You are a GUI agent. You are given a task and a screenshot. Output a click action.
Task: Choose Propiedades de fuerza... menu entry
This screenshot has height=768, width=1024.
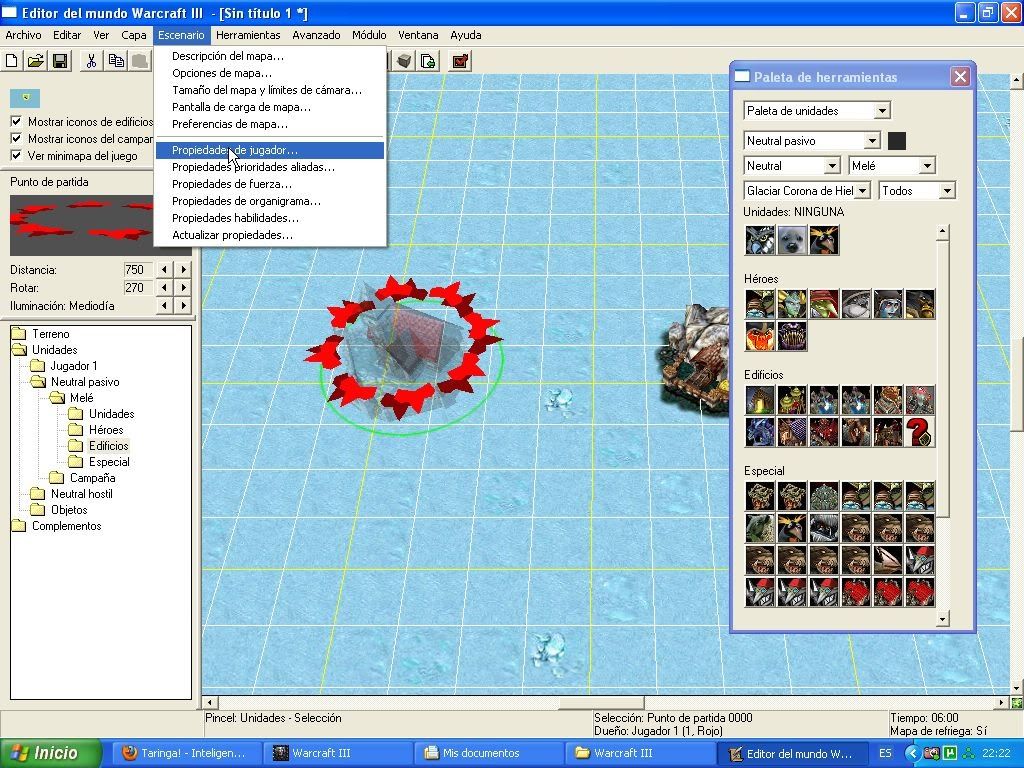pyautogui.click(x=270, y=184)
